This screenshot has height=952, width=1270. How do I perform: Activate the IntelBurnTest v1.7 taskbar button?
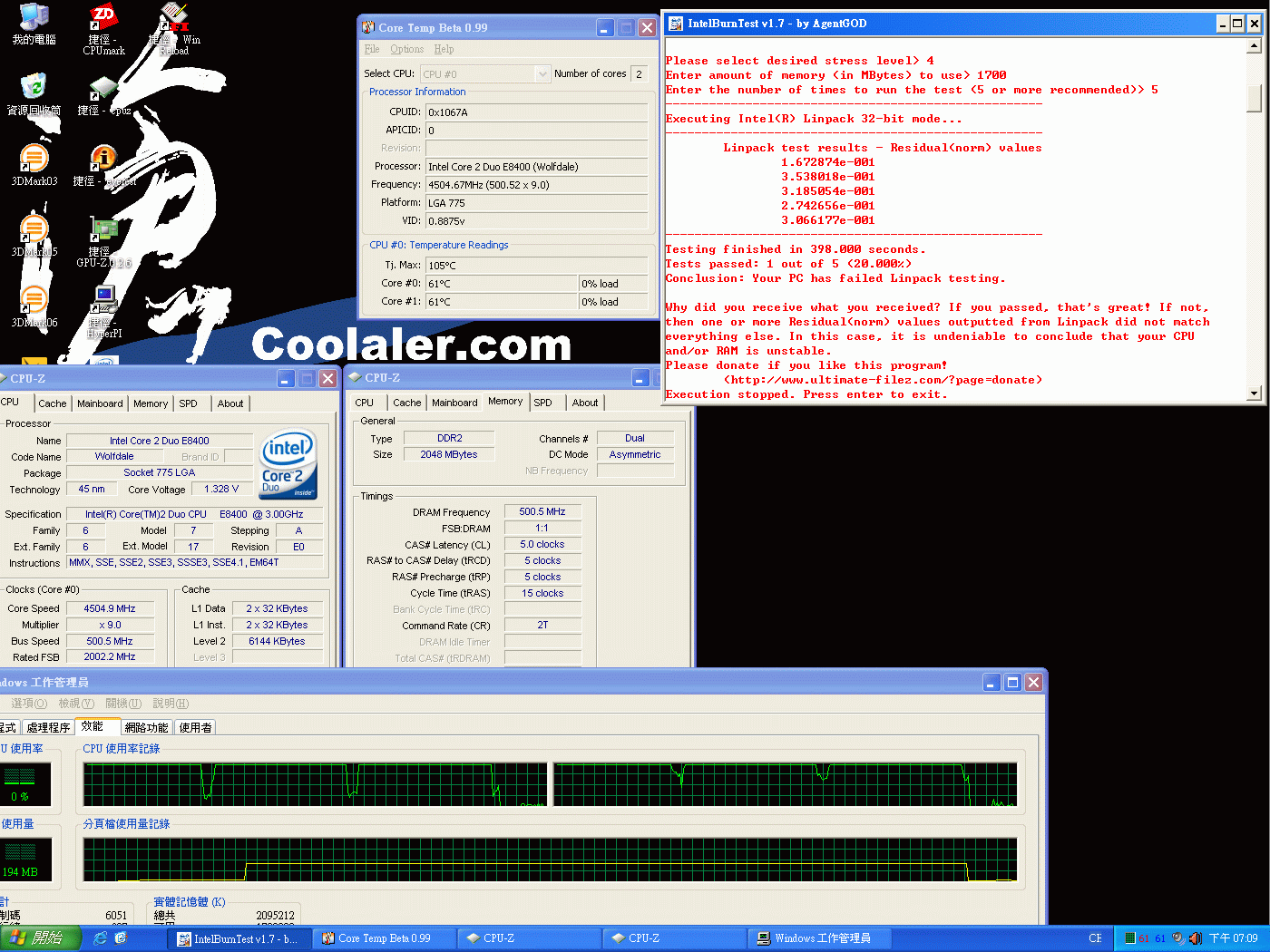[241, 938]
